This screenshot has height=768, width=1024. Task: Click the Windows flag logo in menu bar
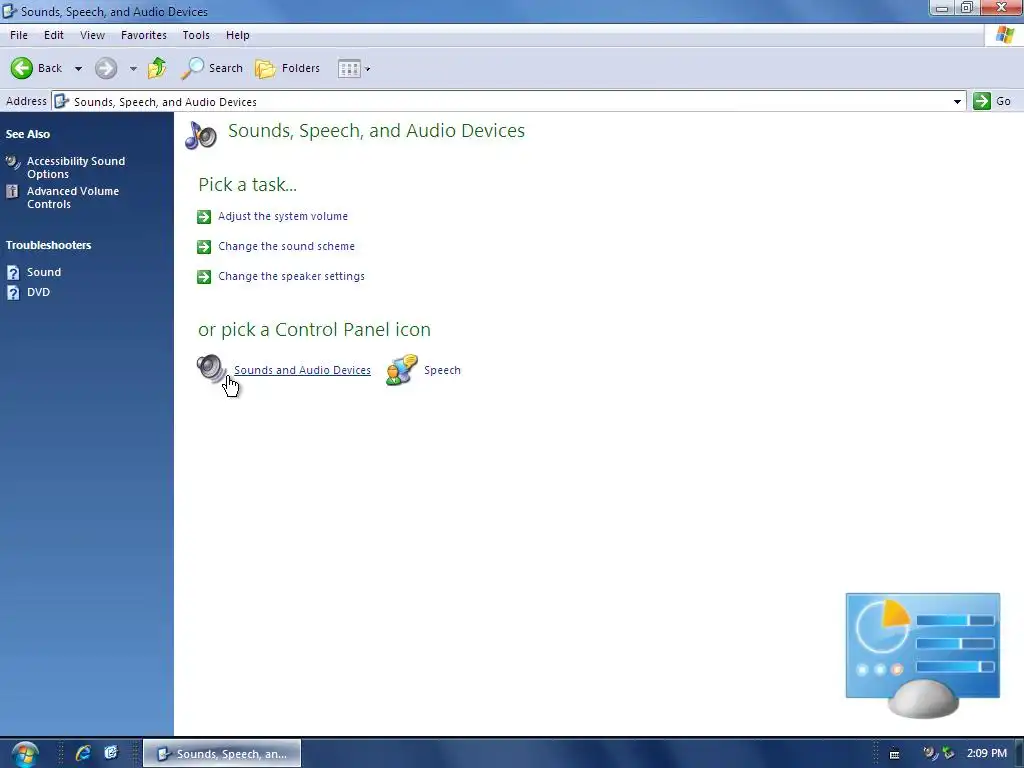1004,35
